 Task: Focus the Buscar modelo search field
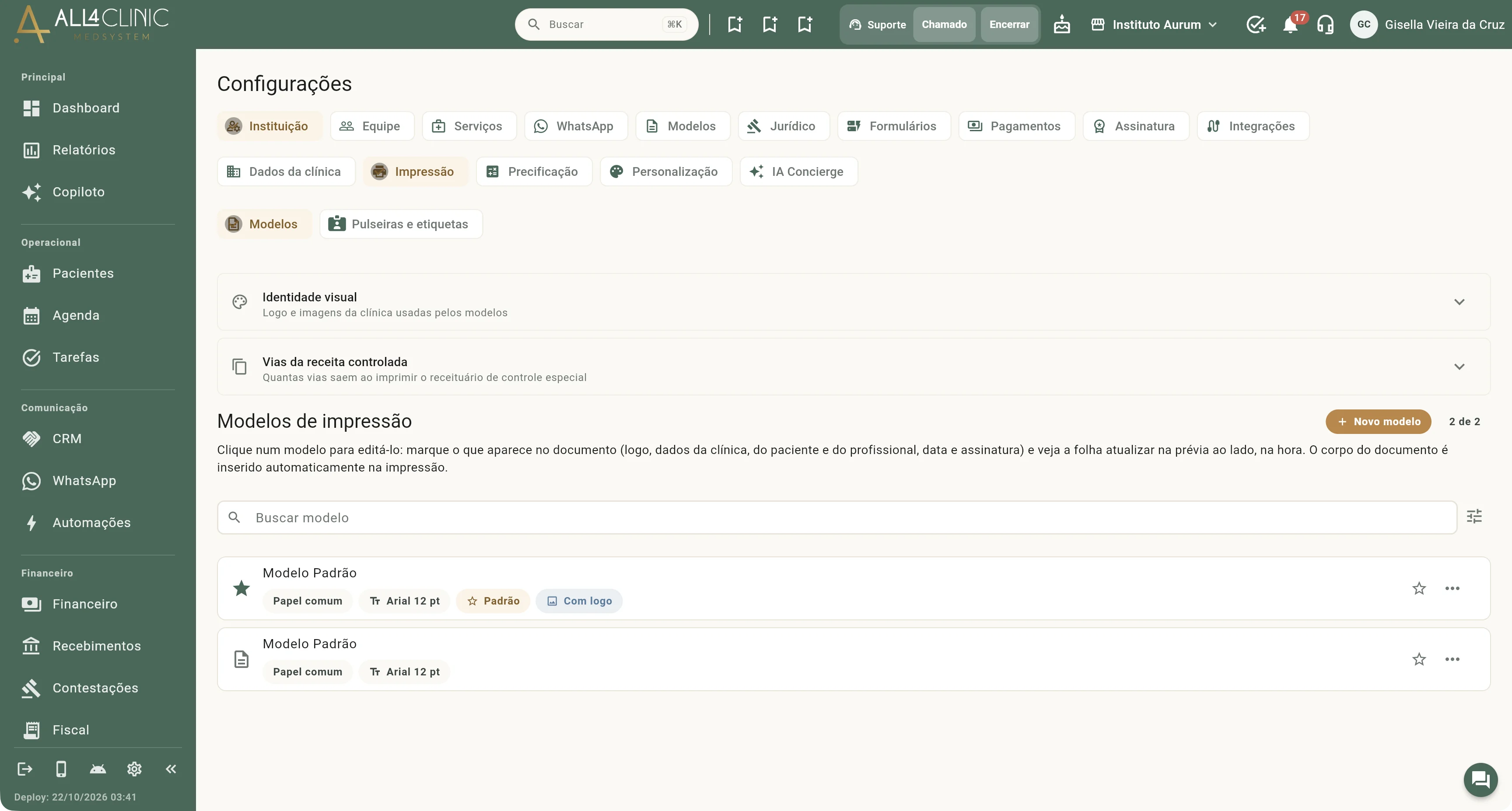tap(837, 517)
